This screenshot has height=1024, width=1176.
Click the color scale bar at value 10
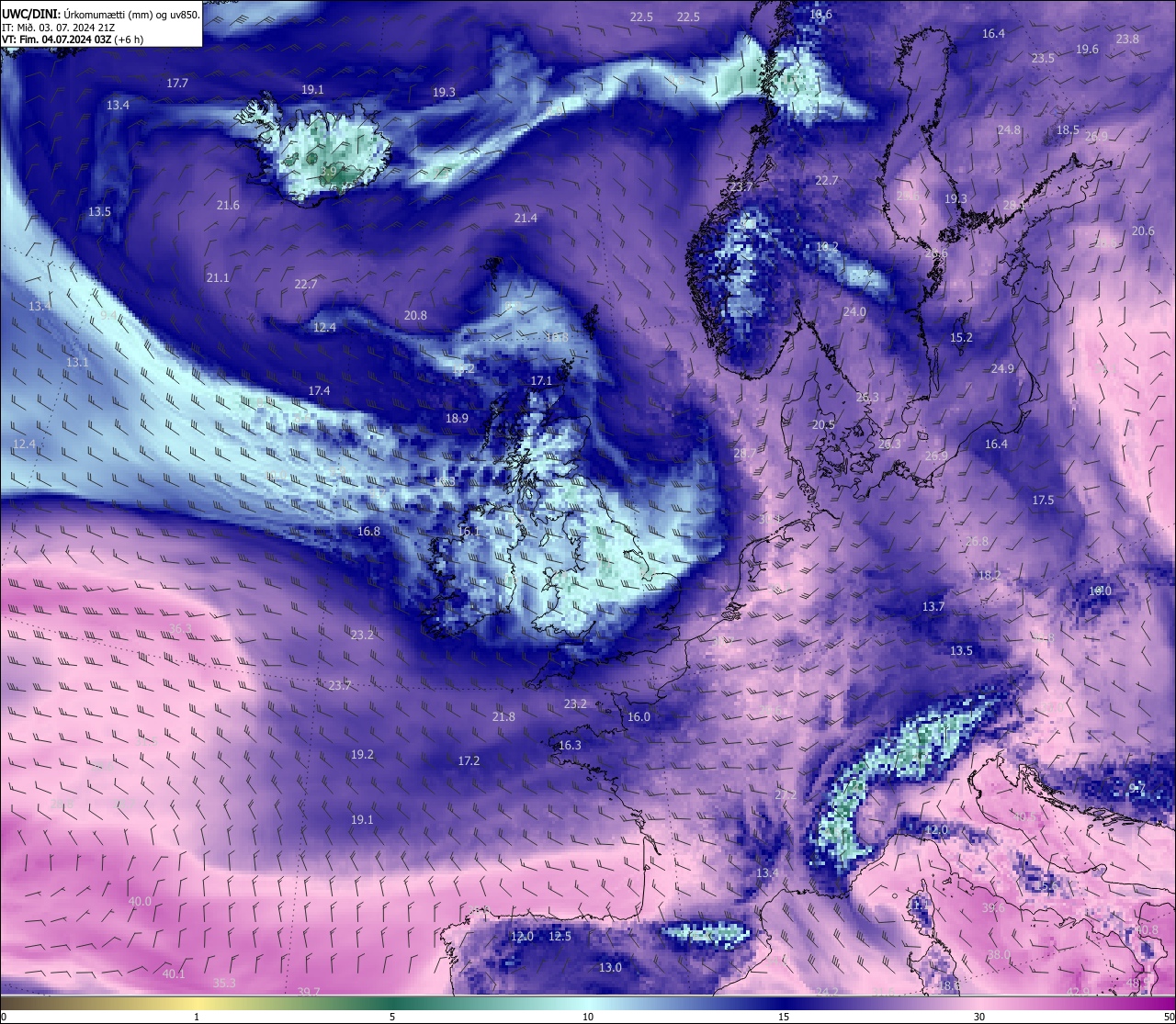(x=588, y=1003)
